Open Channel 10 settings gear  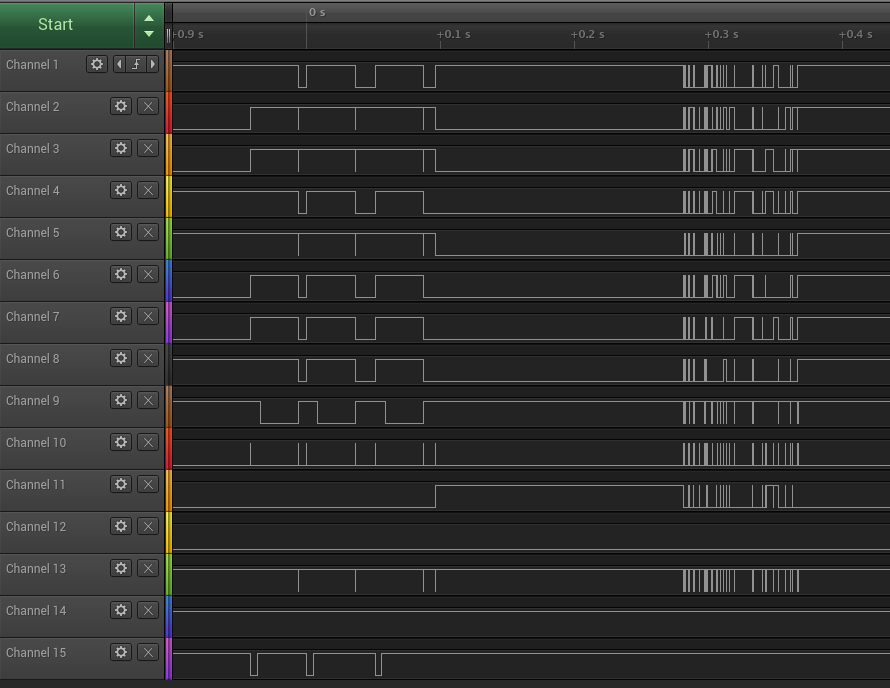[x=121, y=442]
